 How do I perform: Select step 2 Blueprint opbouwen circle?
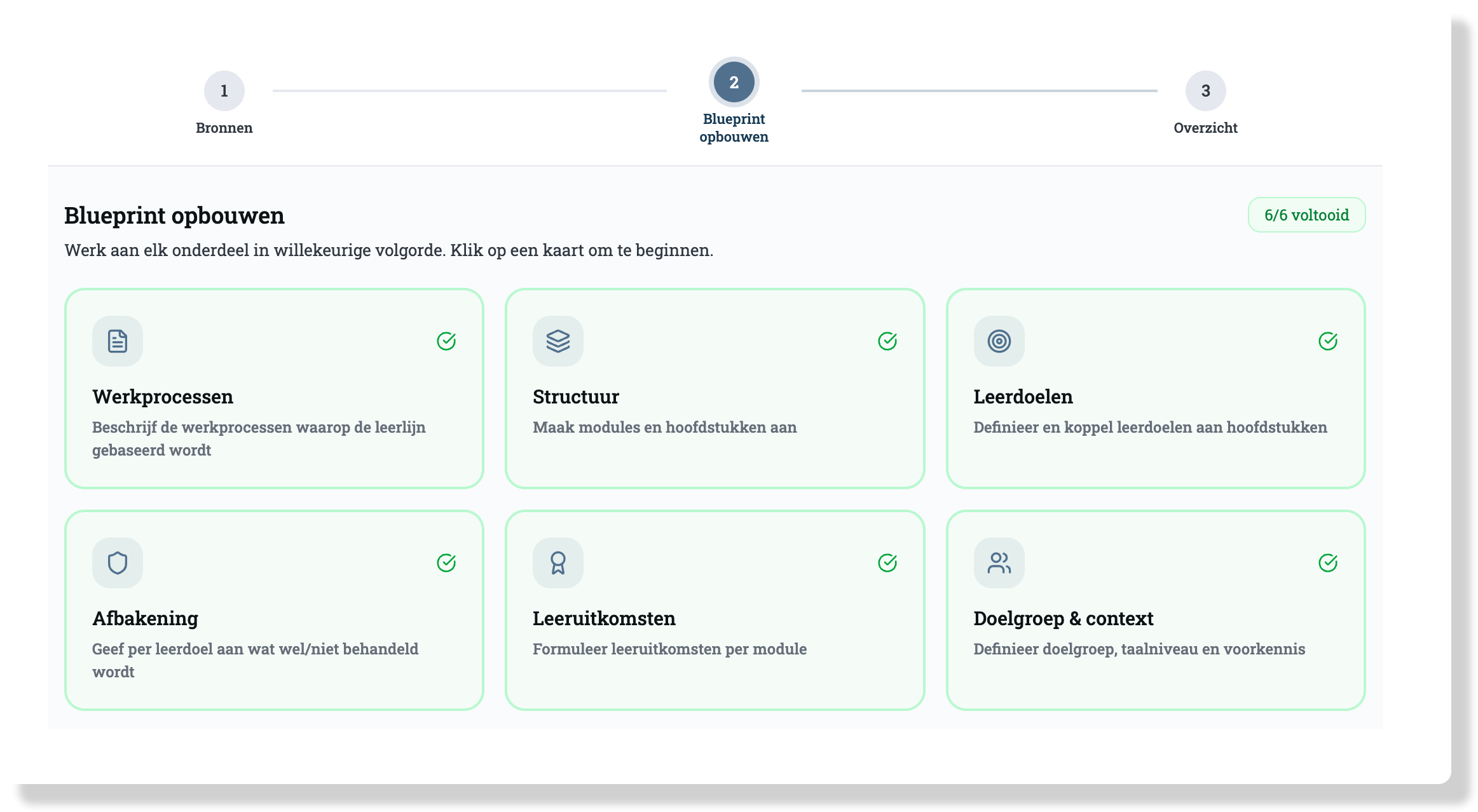[x=734, y=83]
